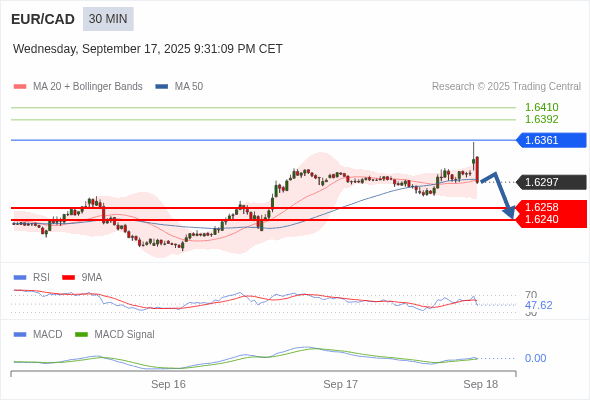This screenshot has width=590, height=400.
Task: Click the MA 50 legend label
Action: click(x=189, y=87)
